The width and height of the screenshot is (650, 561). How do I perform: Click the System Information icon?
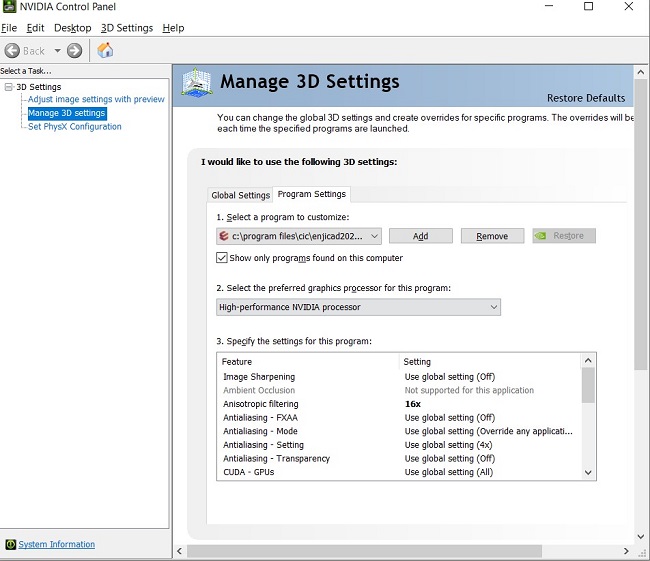pyautogui.click(x=10, y=544)
